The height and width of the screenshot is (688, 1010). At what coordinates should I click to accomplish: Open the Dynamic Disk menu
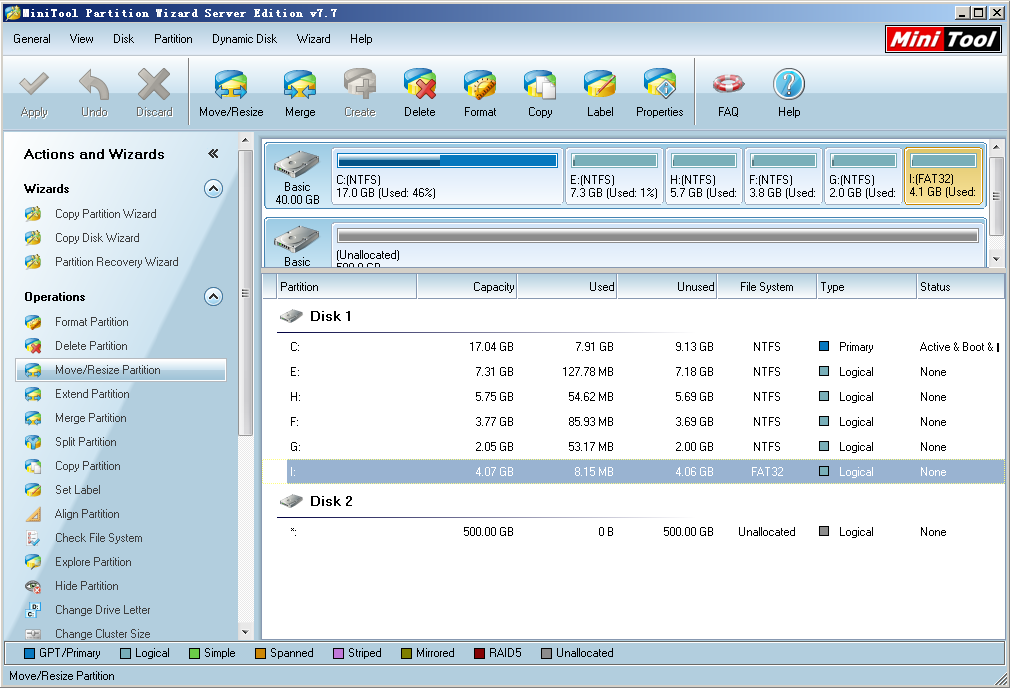[244, 39]
